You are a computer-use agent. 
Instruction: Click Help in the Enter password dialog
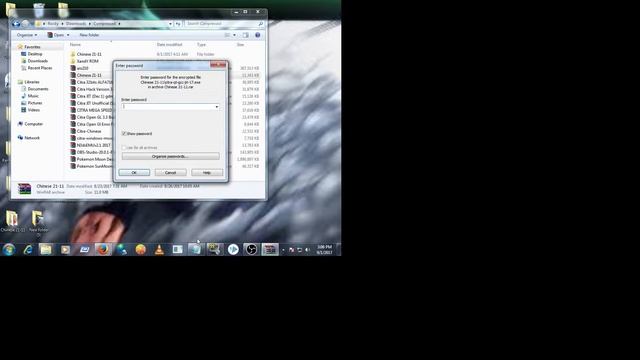[207, 173]
